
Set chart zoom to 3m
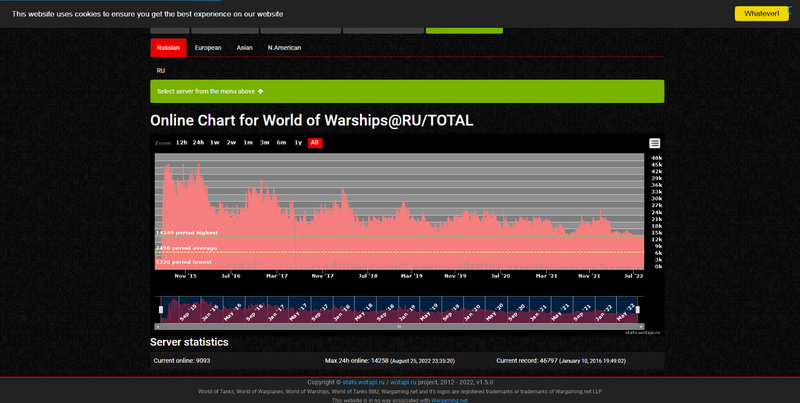tap(264, 143)
